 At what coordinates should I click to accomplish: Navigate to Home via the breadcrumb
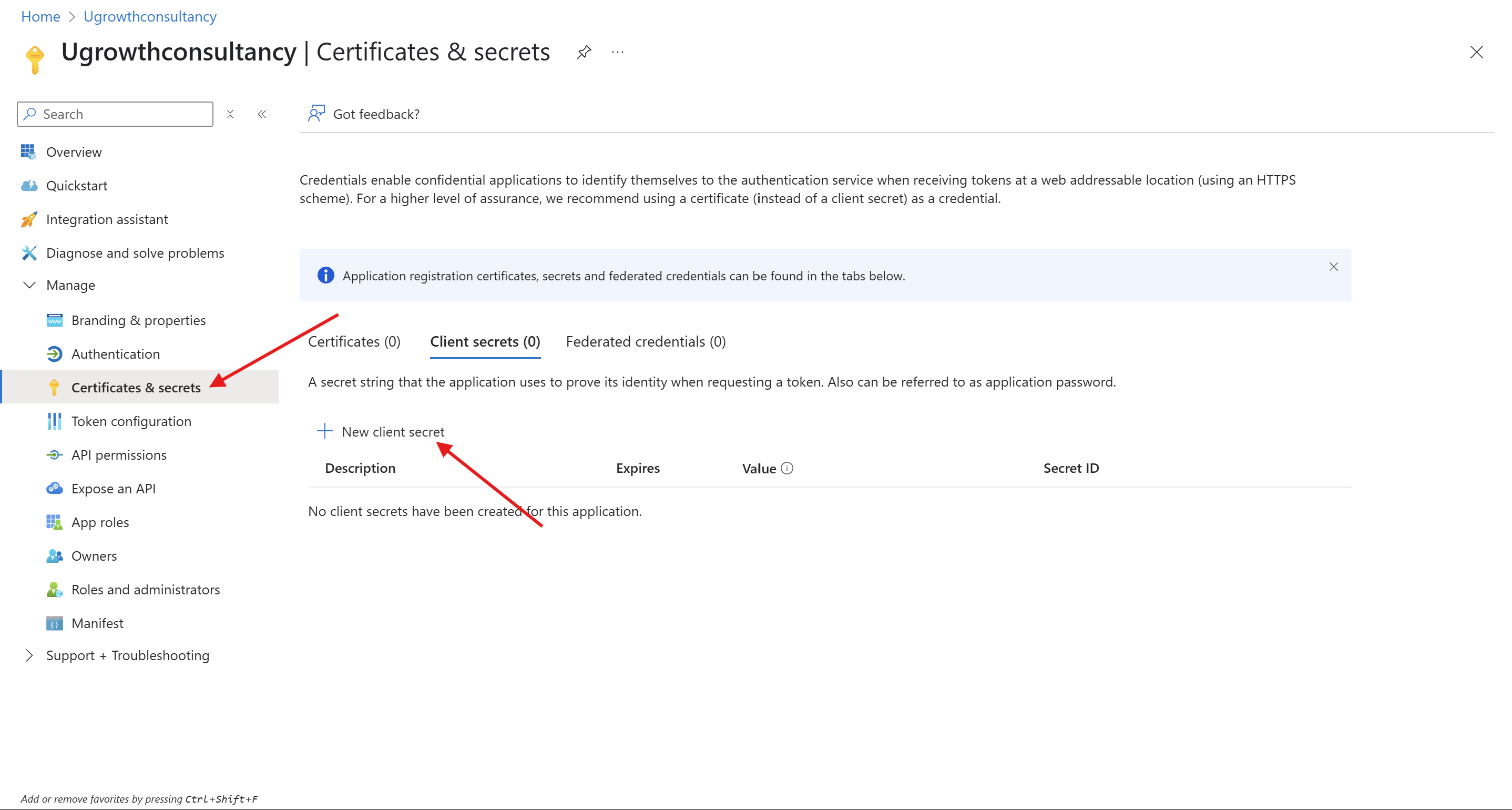coord(40,16)
